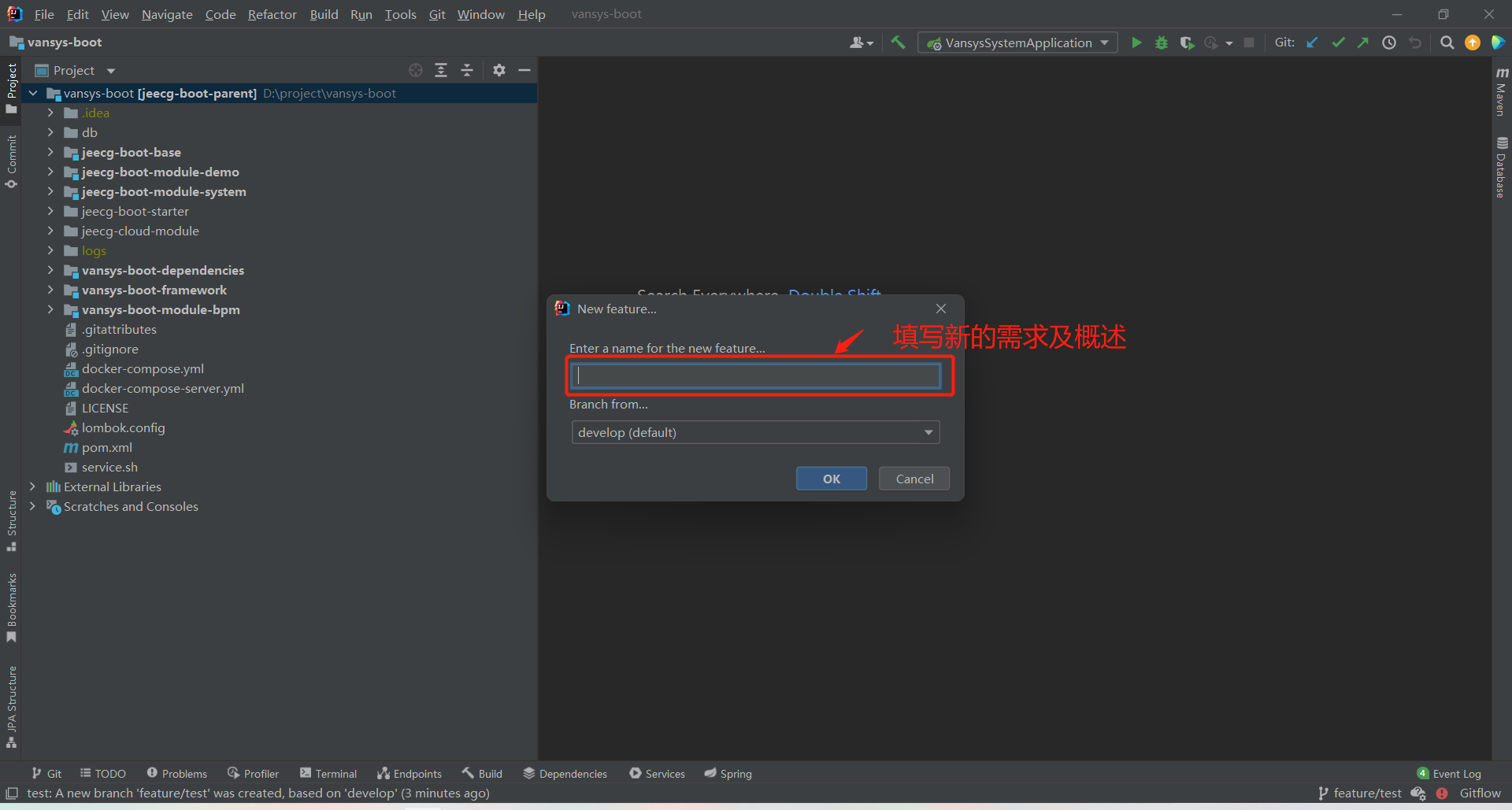Click Git Update Project arrow icon

1312,43
